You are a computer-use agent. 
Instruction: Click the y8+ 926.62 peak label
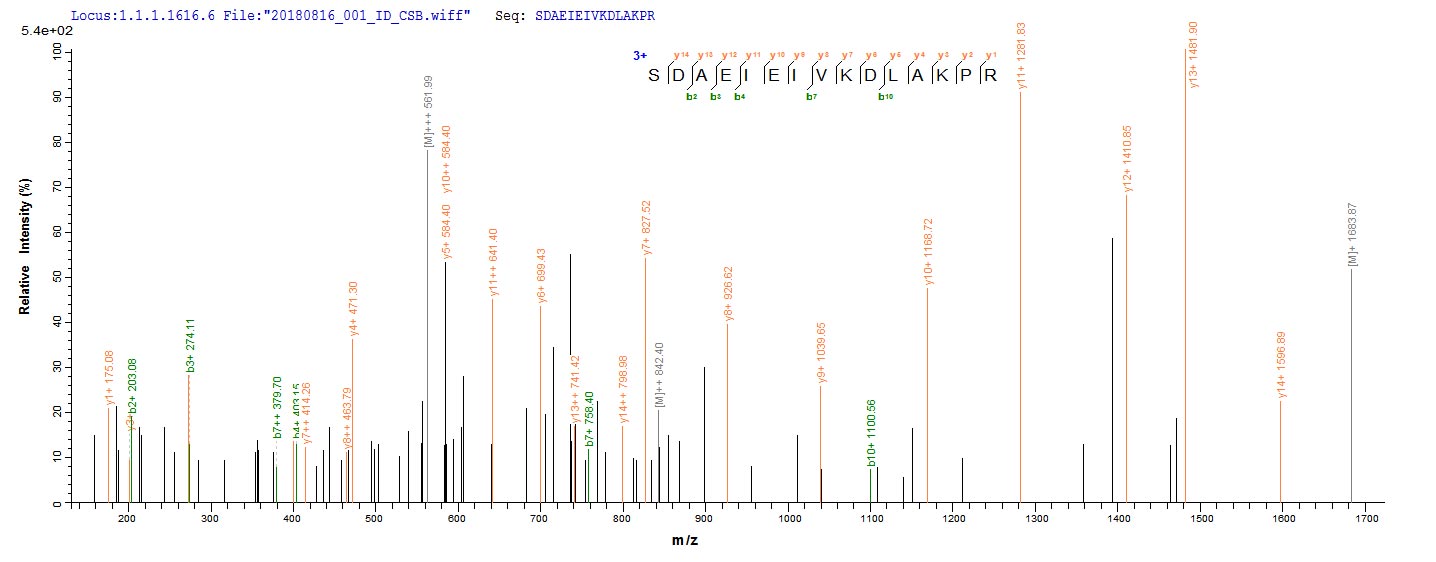(x=728, y=294)
